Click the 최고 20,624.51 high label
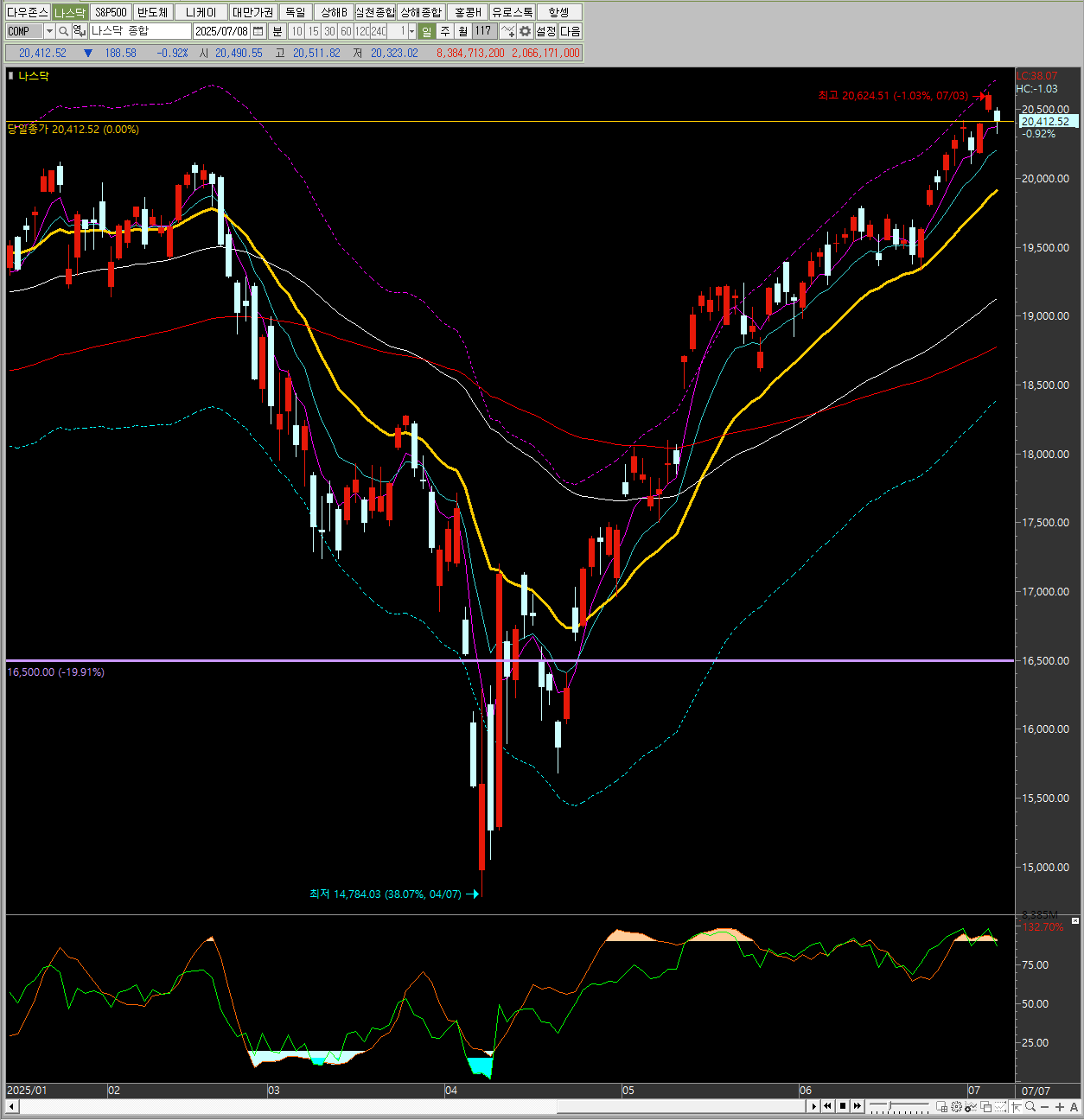Image resolution: width=1084 pixels, height=1120 pixels. point(893,96)
